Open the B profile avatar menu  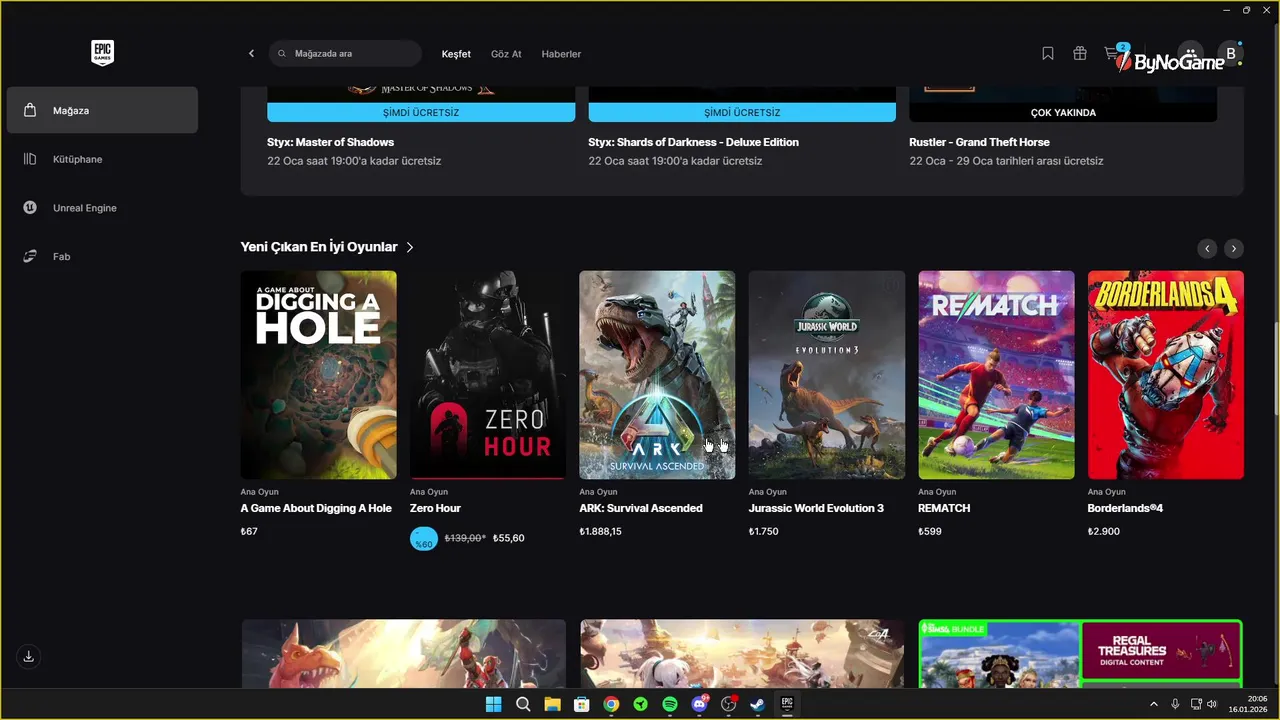tap(1231, 54)
